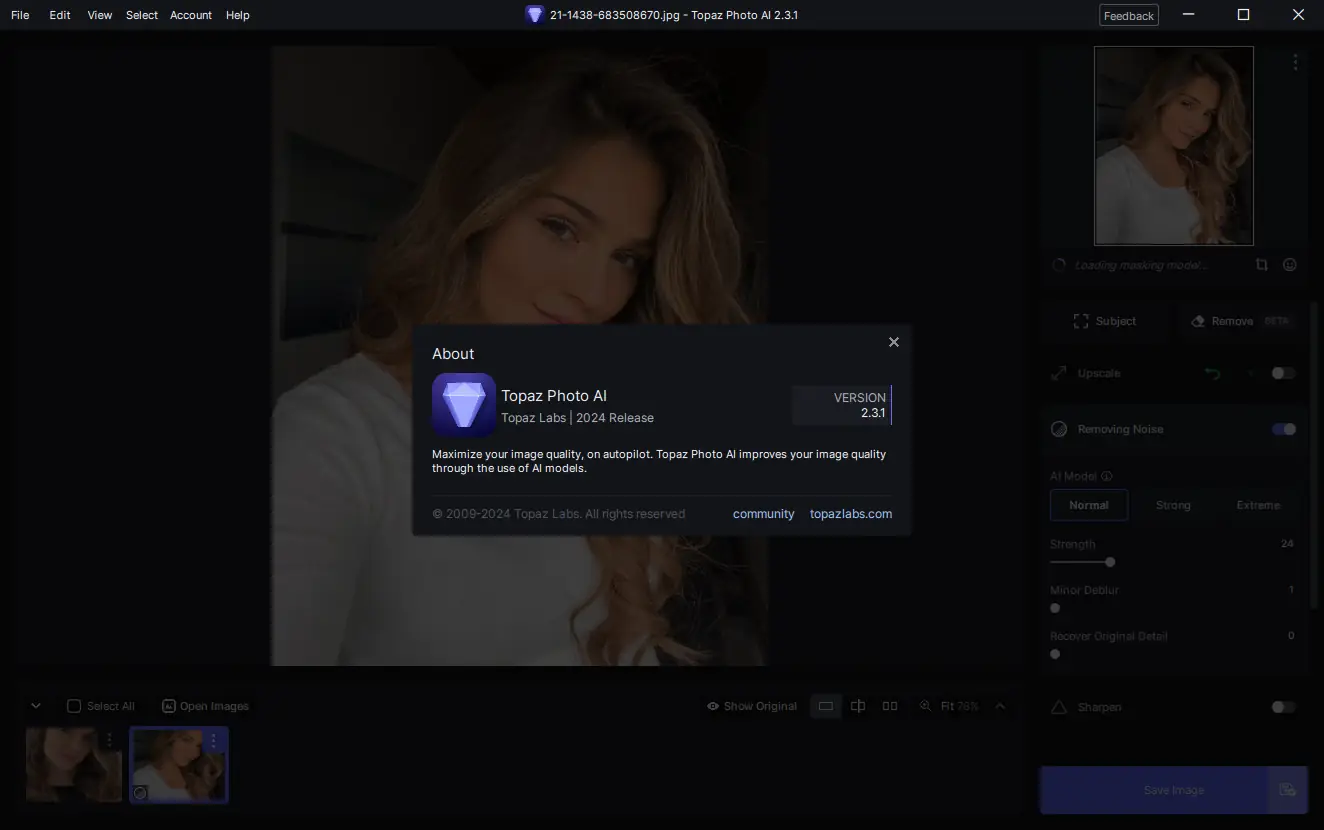
Task: Click the VERSION 2.3.1 badge
Action: pyautogui.click(x=842, y=405)
